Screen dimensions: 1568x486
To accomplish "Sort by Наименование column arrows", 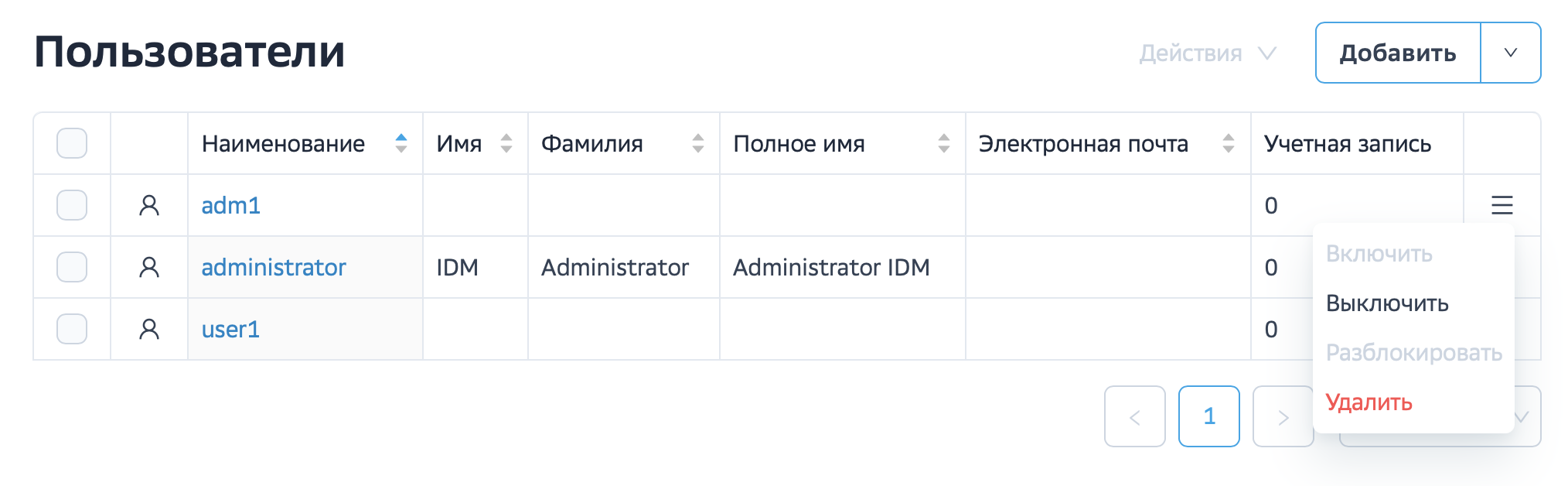I will click(401, 143).
